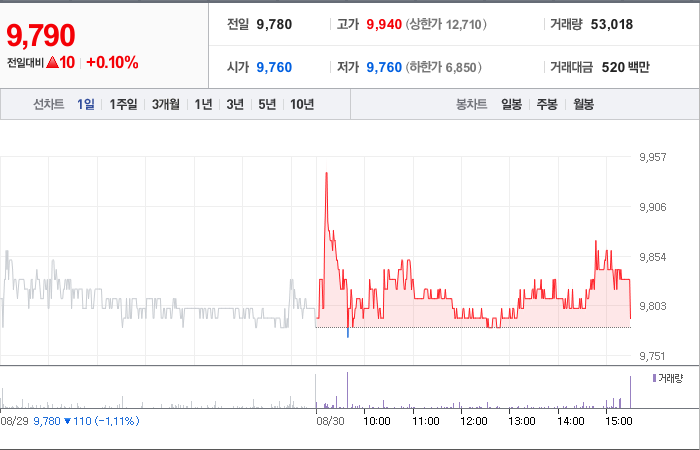Screen dimensions: 700x450
Task: Click the 08/29 date label
Action: [x=15, y=421]
